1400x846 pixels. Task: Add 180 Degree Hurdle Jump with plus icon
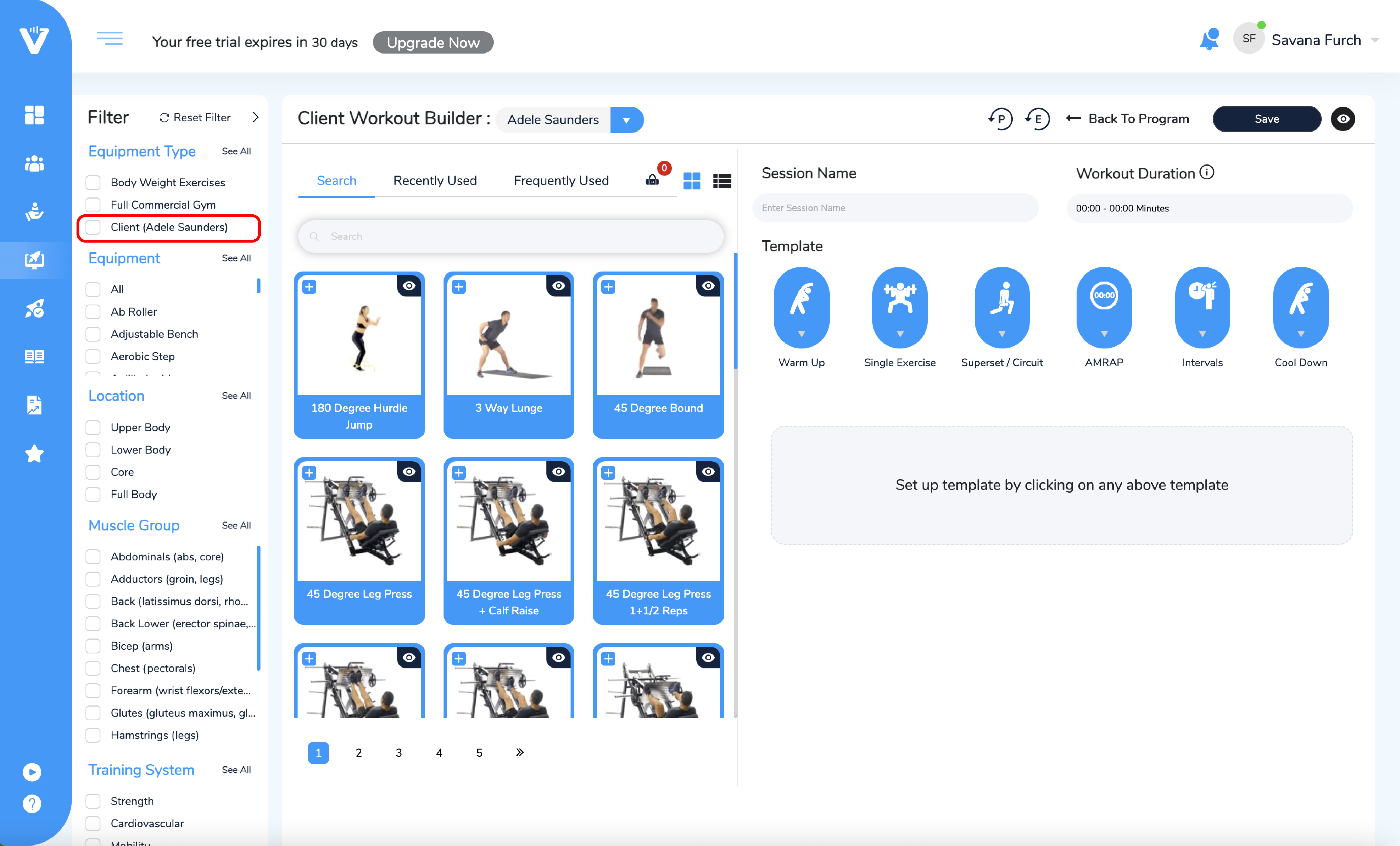(309, 287)
